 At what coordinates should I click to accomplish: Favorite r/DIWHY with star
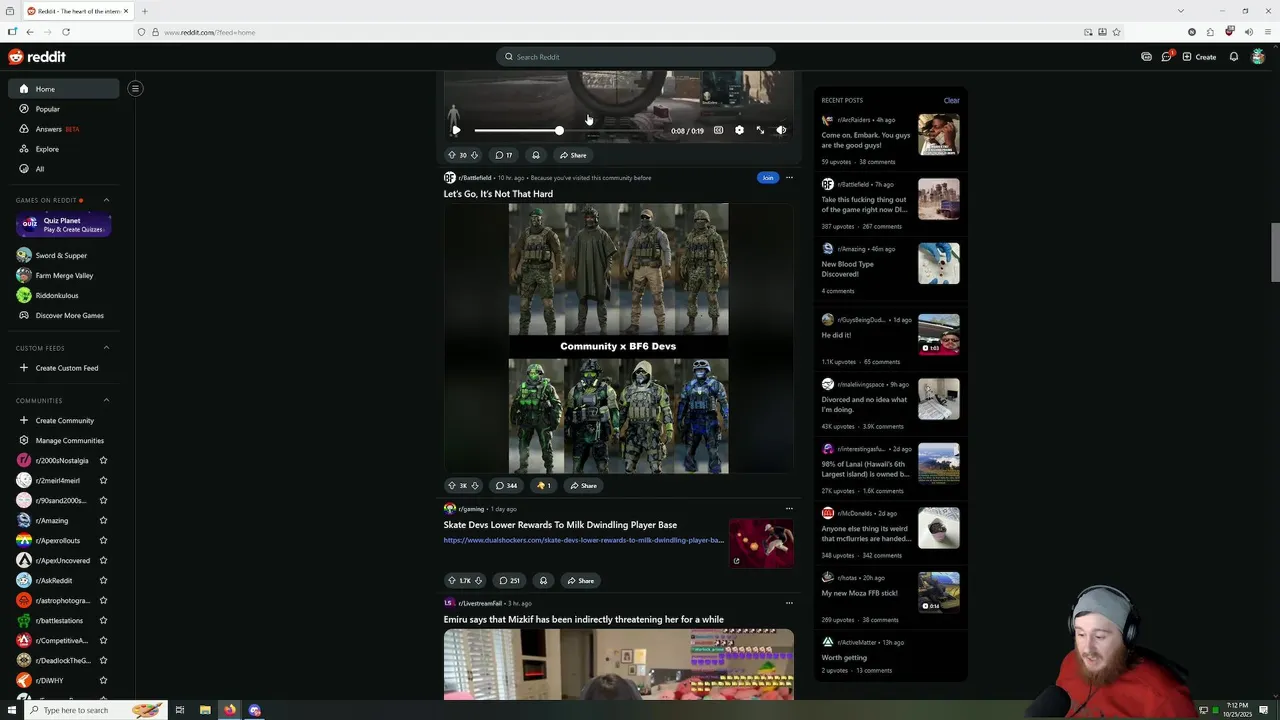(103, 681)
